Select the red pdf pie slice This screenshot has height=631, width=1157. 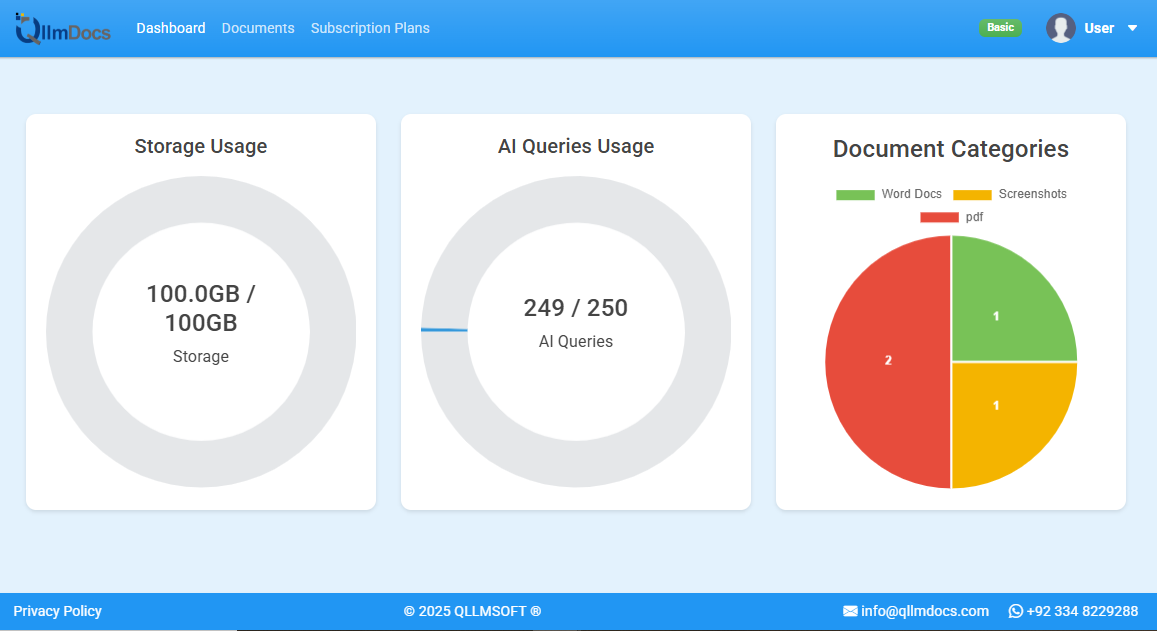(888, 361)
